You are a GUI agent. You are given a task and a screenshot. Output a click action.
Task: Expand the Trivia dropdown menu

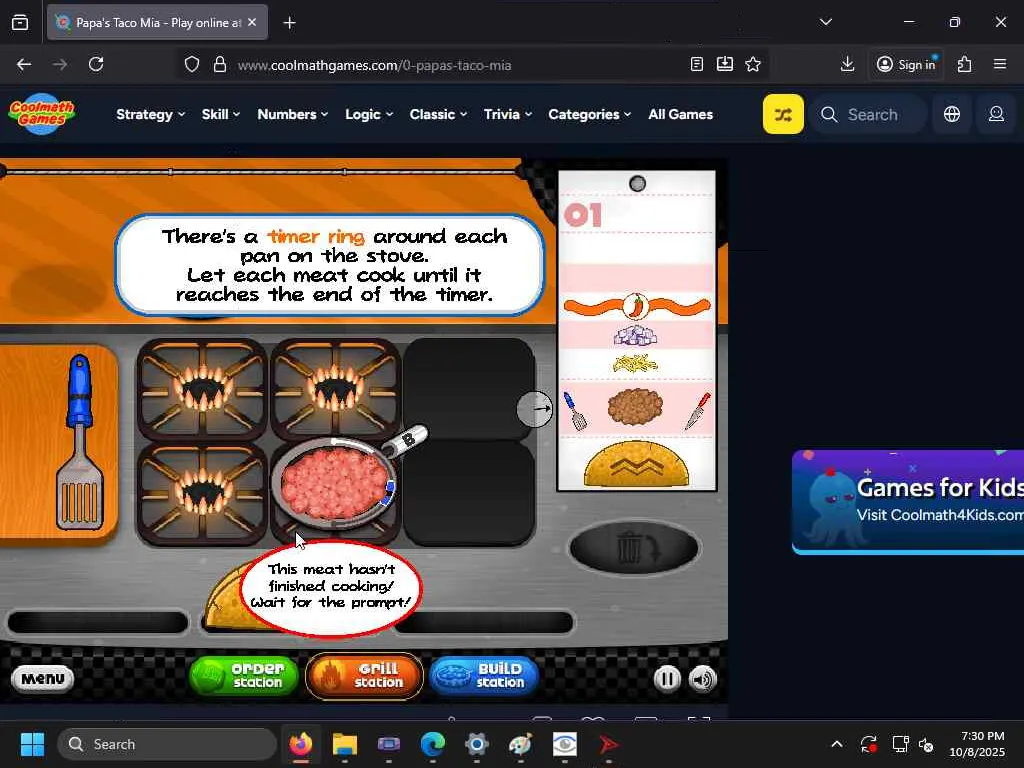(x=507, y=114)
